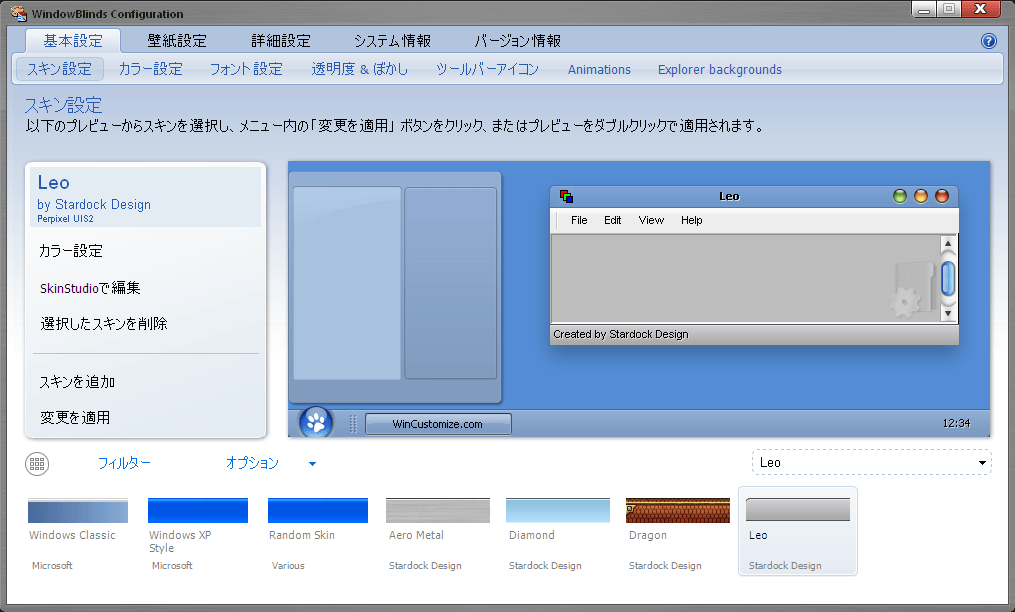Select the スキン設定 sub-tab
The width and height of the screenshot is (1015, 612).
point(60,69)
